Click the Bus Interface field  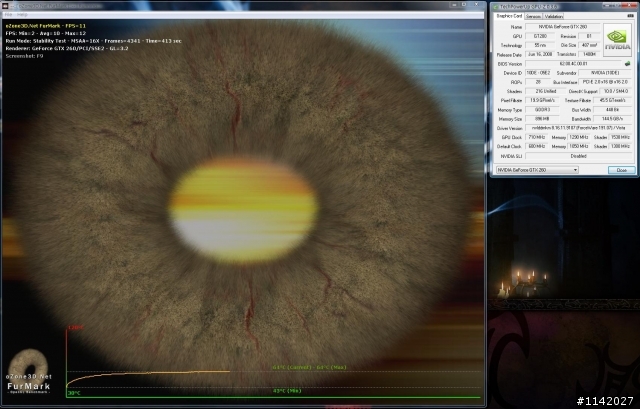(x=605, y=82)
